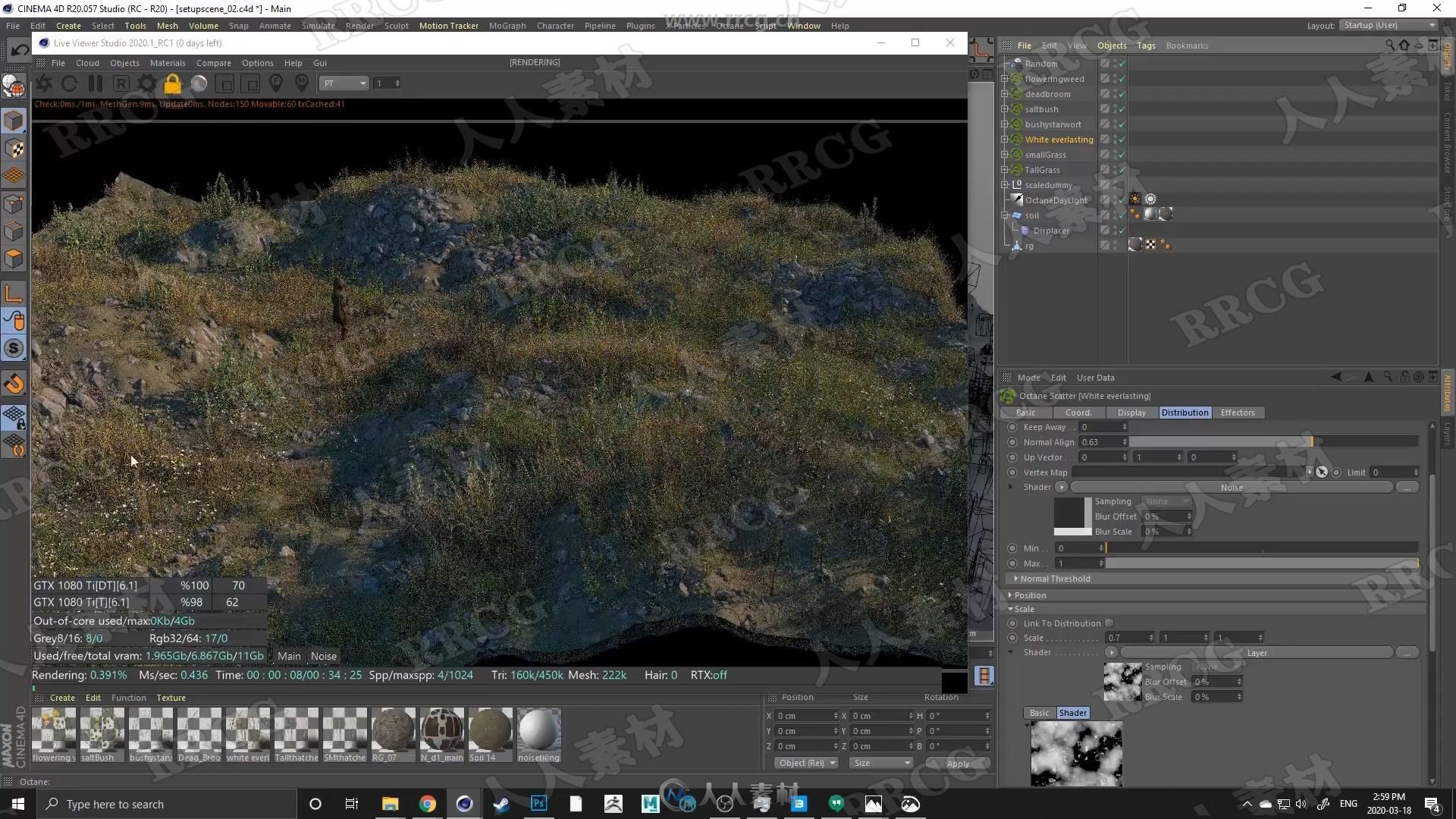Click Apply in coordinates panel

958,764
